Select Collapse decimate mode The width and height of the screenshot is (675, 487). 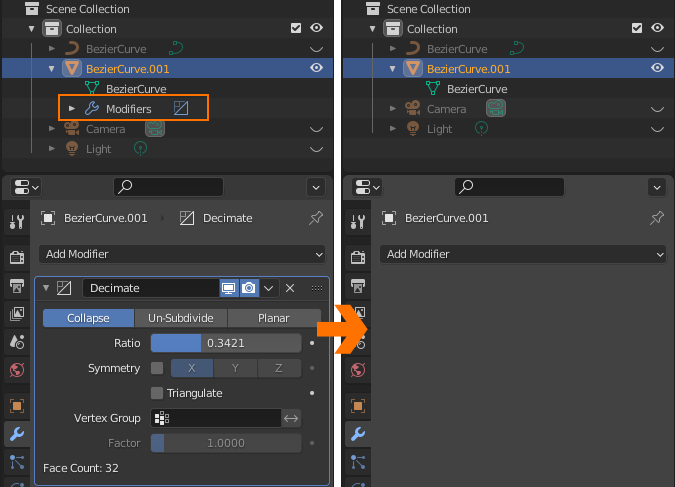88,318
